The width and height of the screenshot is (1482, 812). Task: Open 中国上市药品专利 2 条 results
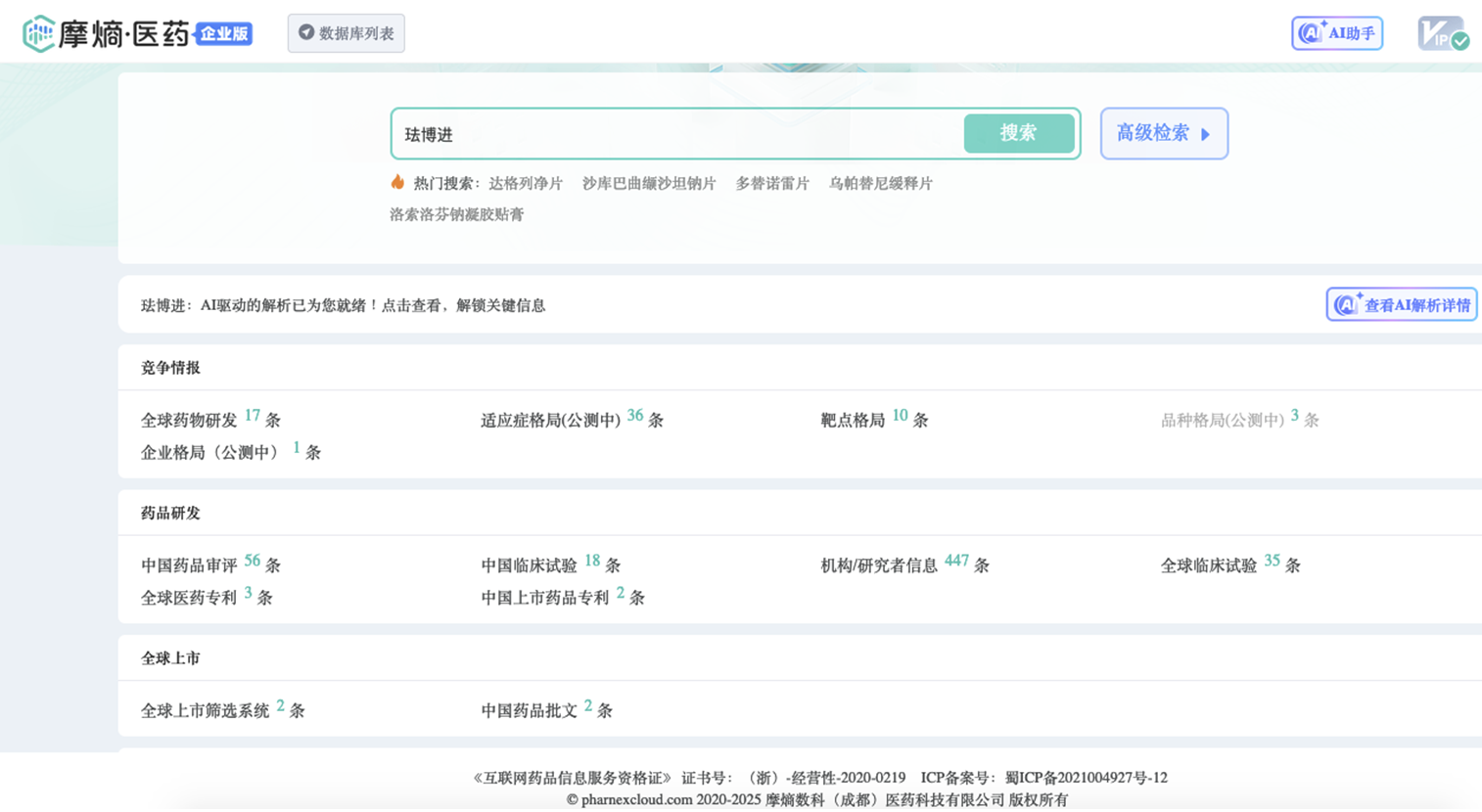[562, 597]
